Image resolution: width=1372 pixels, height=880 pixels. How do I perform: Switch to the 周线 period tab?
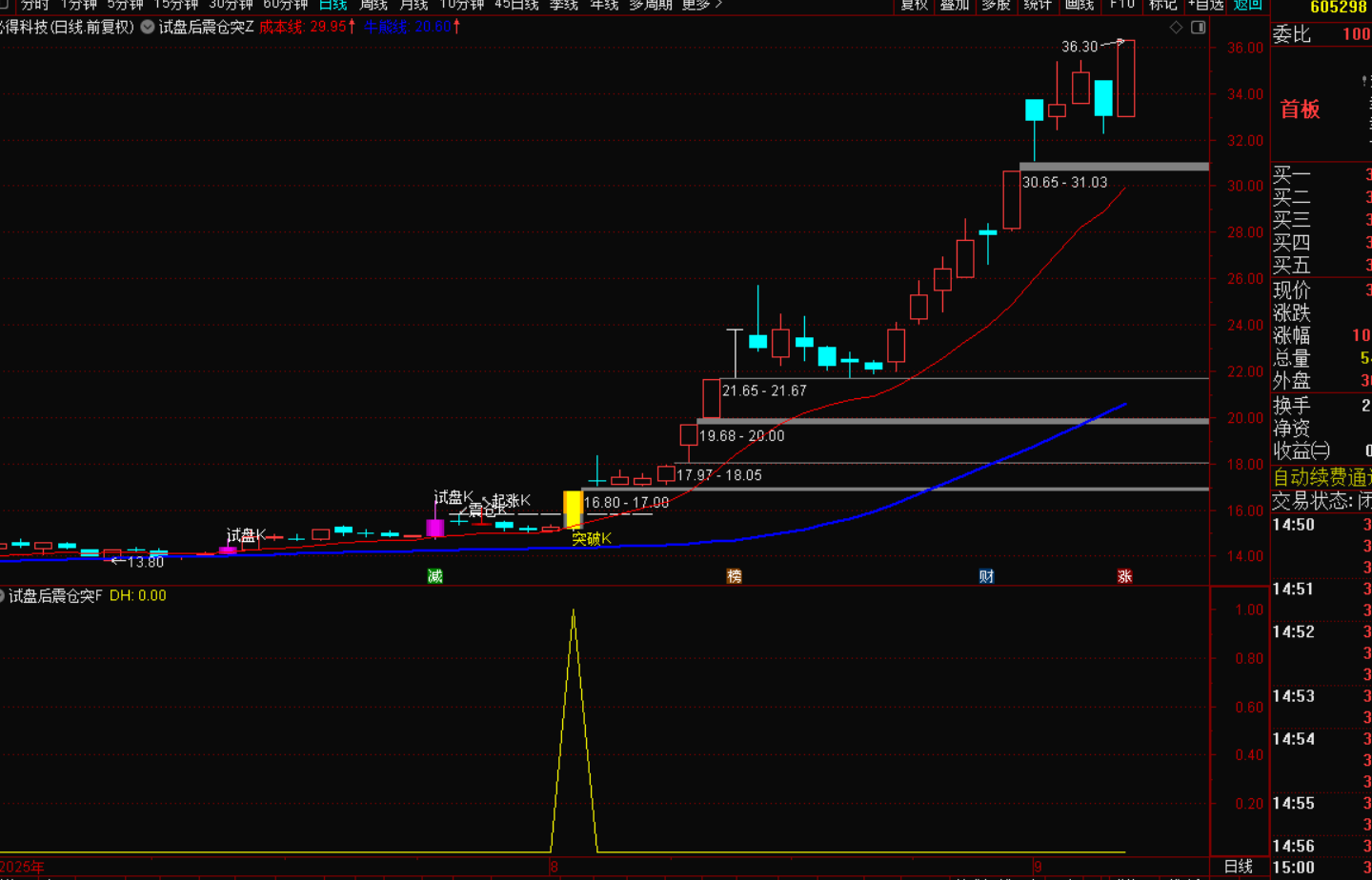tap(373, 5)
